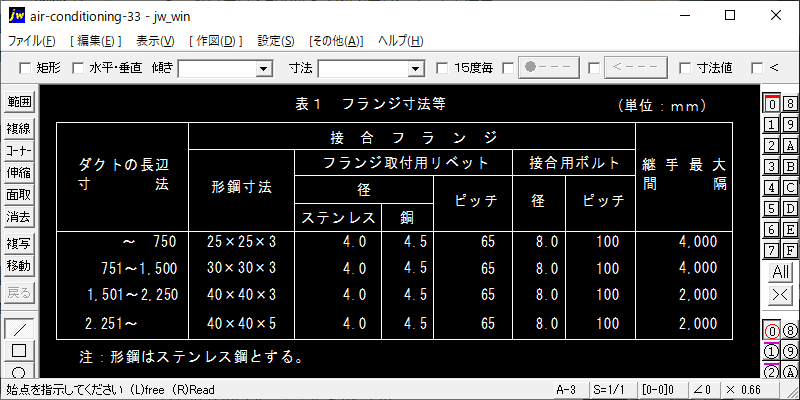Image resolution: width=800 pixels, height=400 pixels.
Task: Click the 範囲 button
Action: 19,102
